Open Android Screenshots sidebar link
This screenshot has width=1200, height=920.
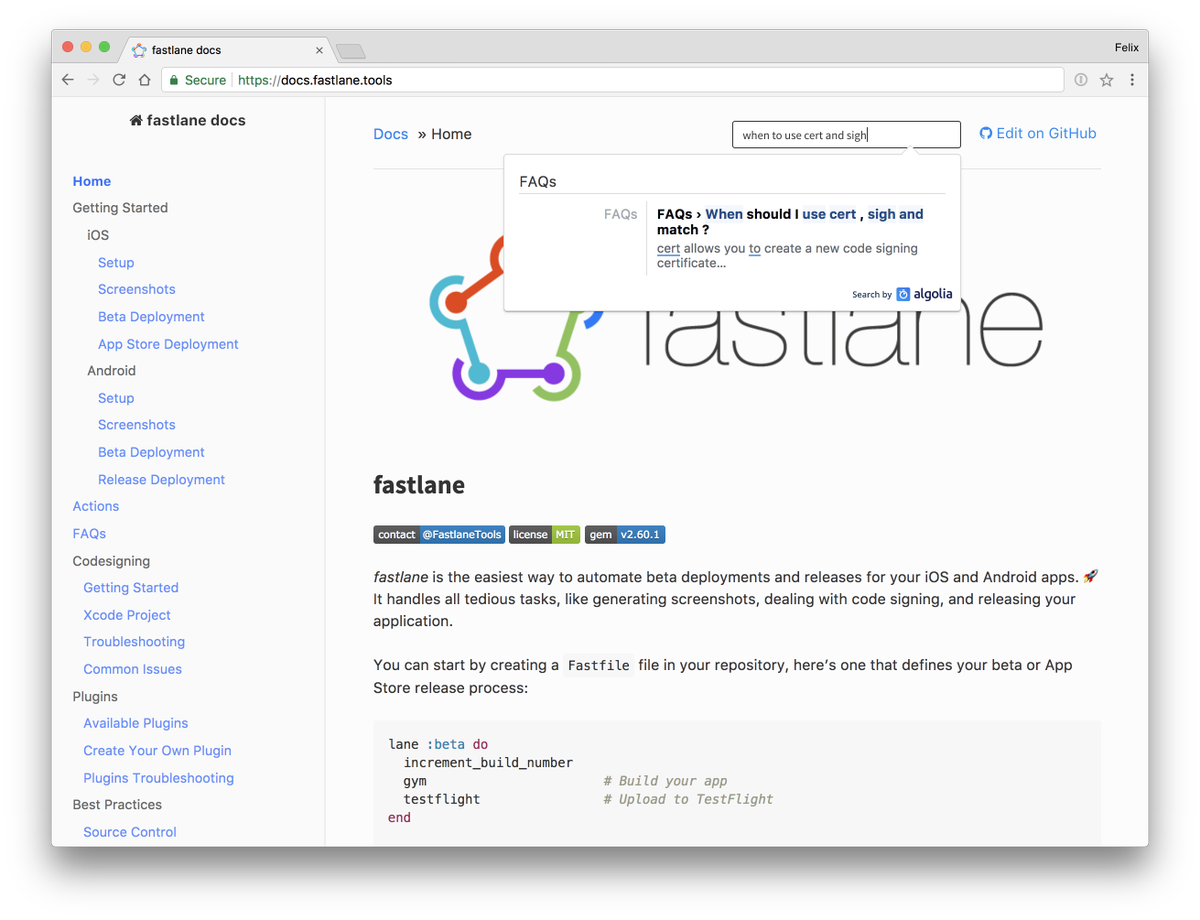click(x=137, y=425)
